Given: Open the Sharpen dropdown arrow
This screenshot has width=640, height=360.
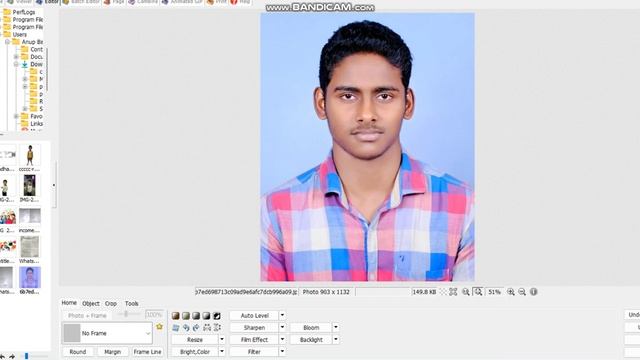Looking at the screenshot, I should 282,327.
